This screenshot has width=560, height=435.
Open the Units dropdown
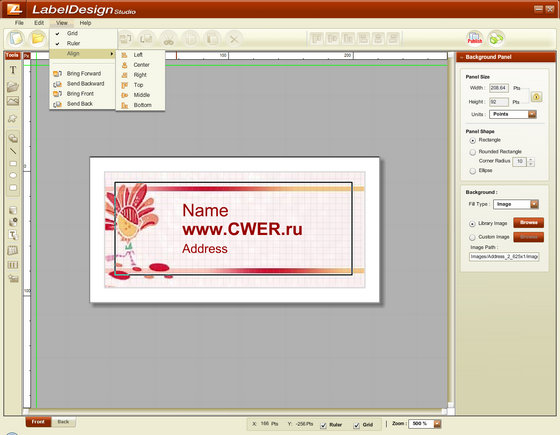(513, 114)
